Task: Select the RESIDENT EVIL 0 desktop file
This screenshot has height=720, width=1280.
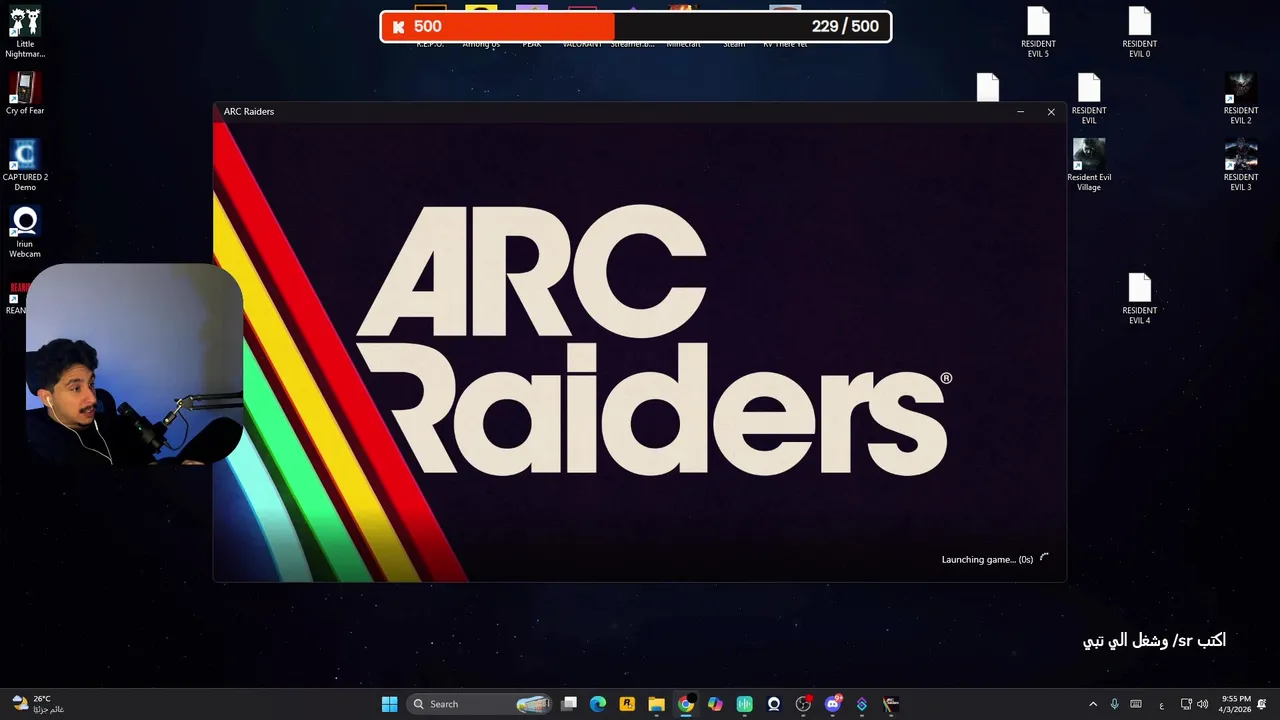Action: (x=1139, y=32)
